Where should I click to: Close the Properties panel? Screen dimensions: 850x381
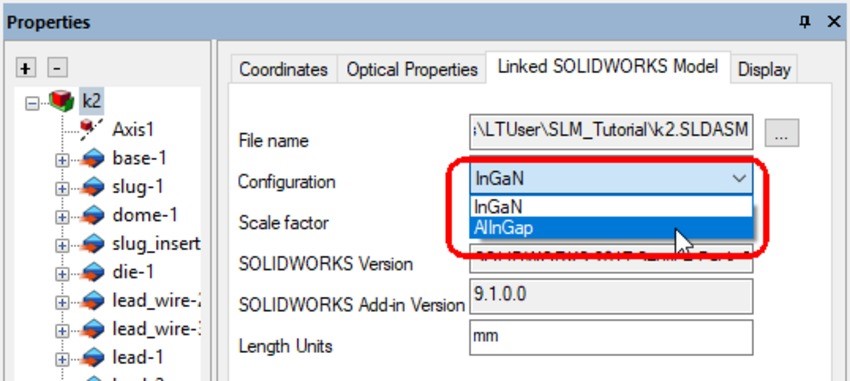click(834, 22)
